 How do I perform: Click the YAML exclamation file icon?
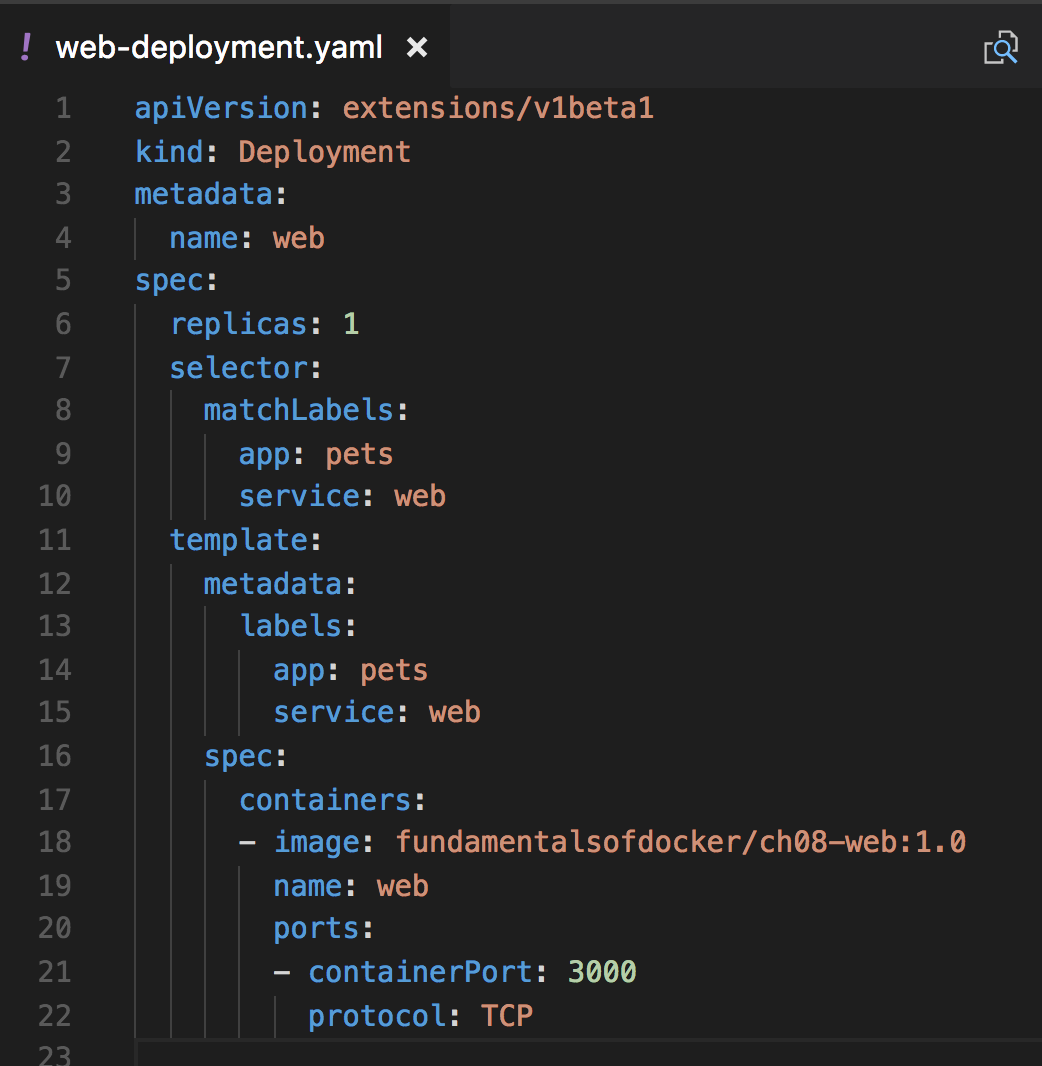click(26, 48)
